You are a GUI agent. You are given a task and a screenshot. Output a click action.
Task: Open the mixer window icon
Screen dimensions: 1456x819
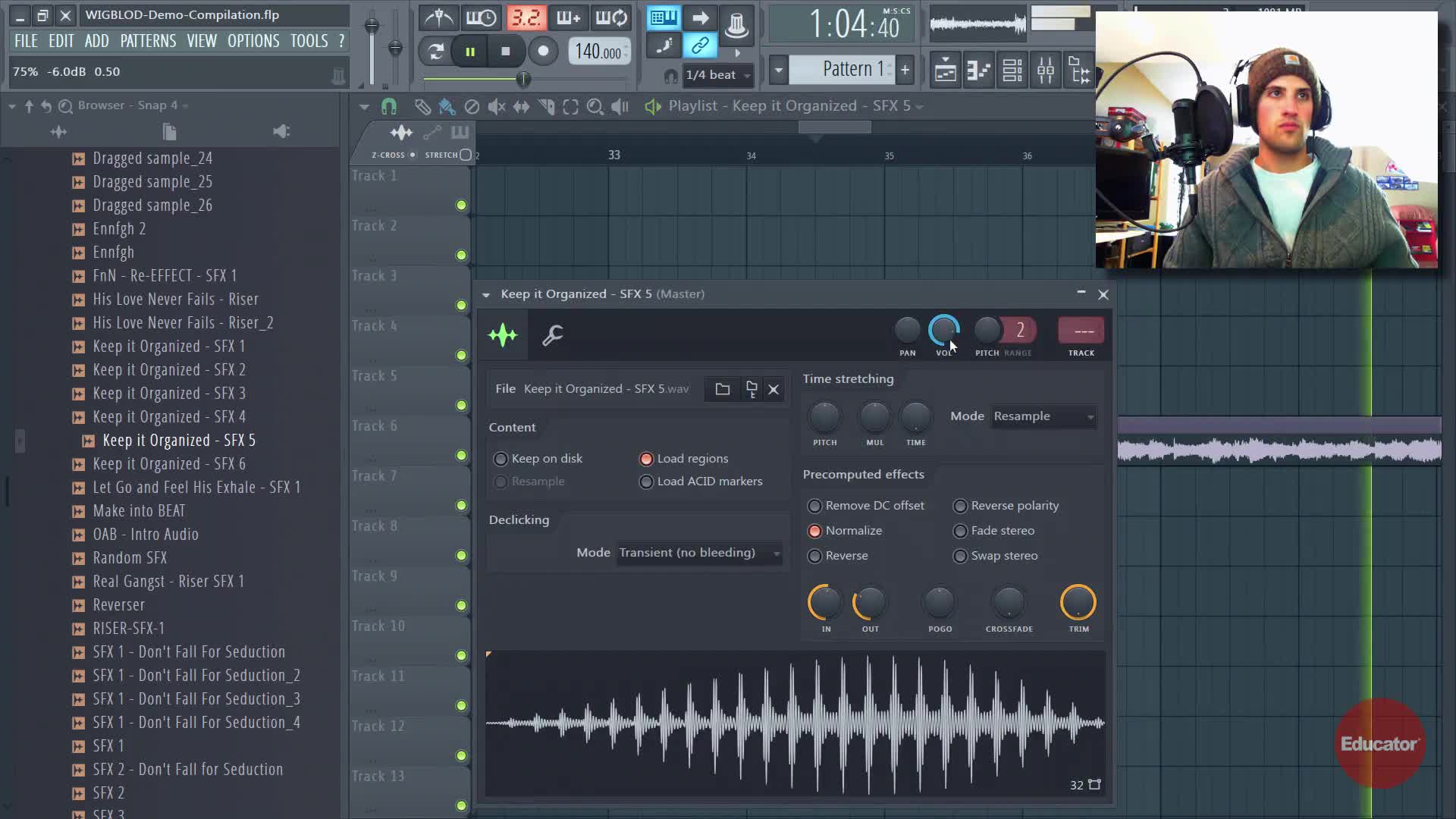(1046, 71)
